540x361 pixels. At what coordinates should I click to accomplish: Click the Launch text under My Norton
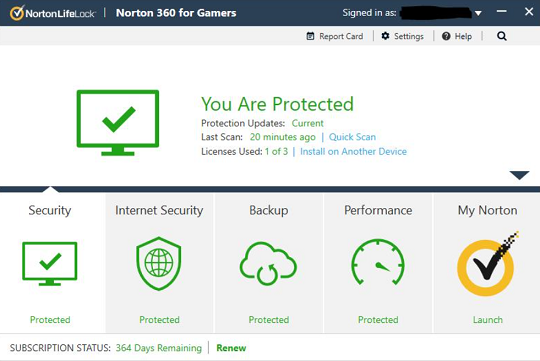point(488,320)
